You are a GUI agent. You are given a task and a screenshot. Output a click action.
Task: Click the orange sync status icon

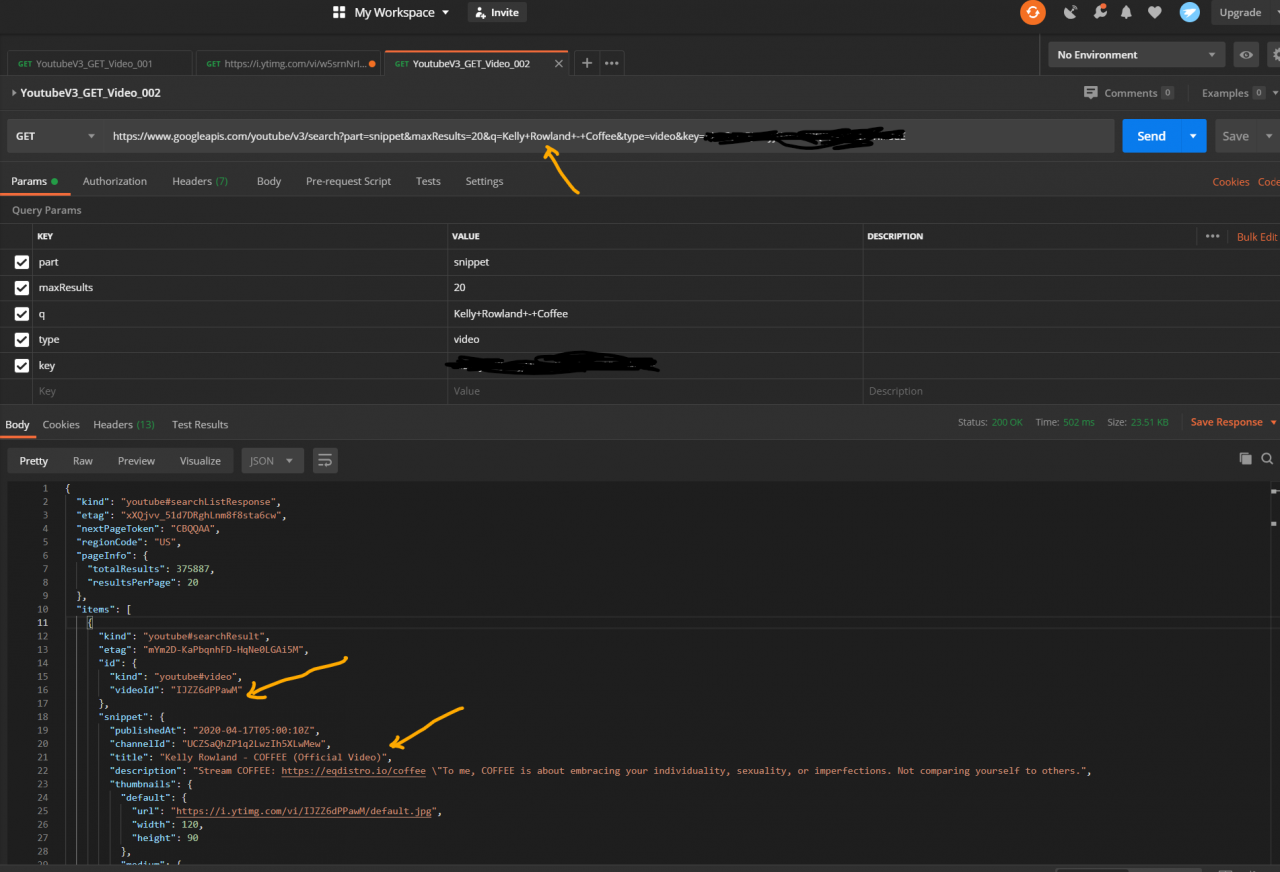[1032, 12]
